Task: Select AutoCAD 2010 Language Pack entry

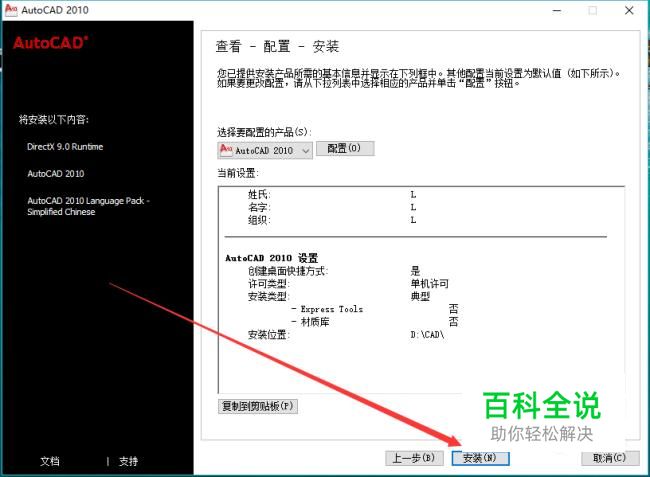Action: (88, 206)
